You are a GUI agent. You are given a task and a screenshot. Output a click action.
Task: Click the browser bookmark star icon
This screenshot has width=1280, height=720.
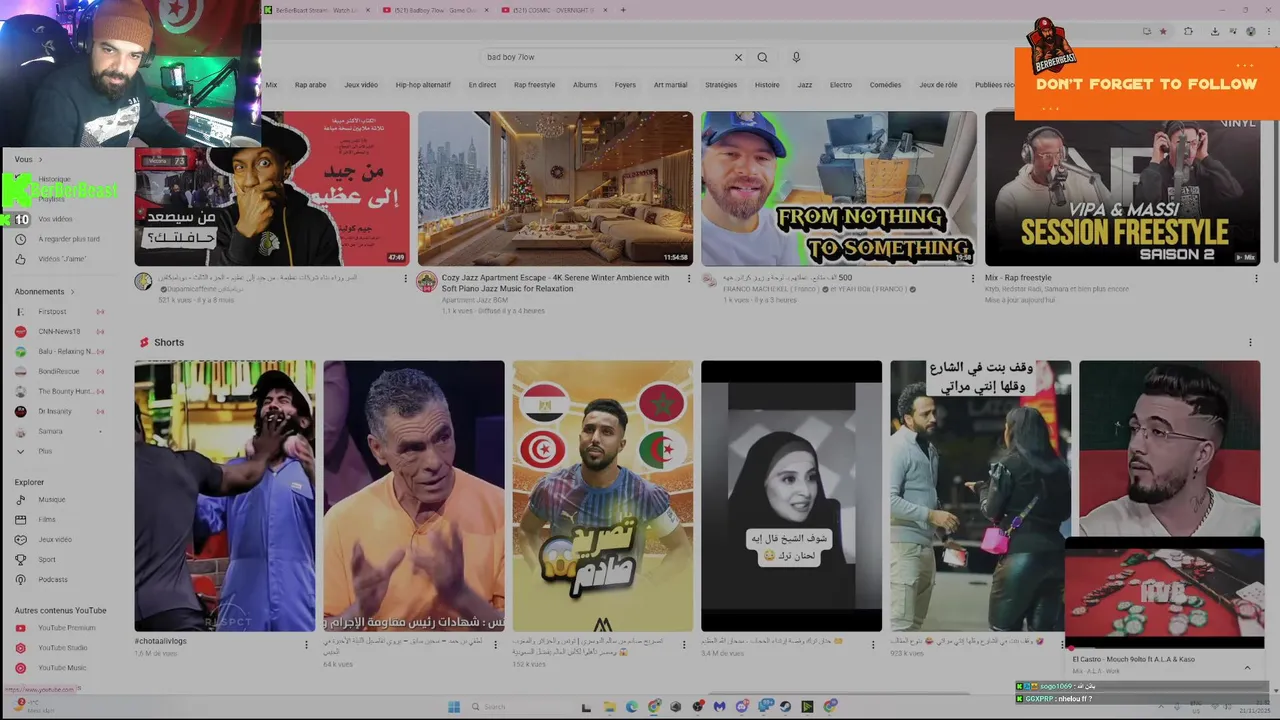pos(1163,31)
